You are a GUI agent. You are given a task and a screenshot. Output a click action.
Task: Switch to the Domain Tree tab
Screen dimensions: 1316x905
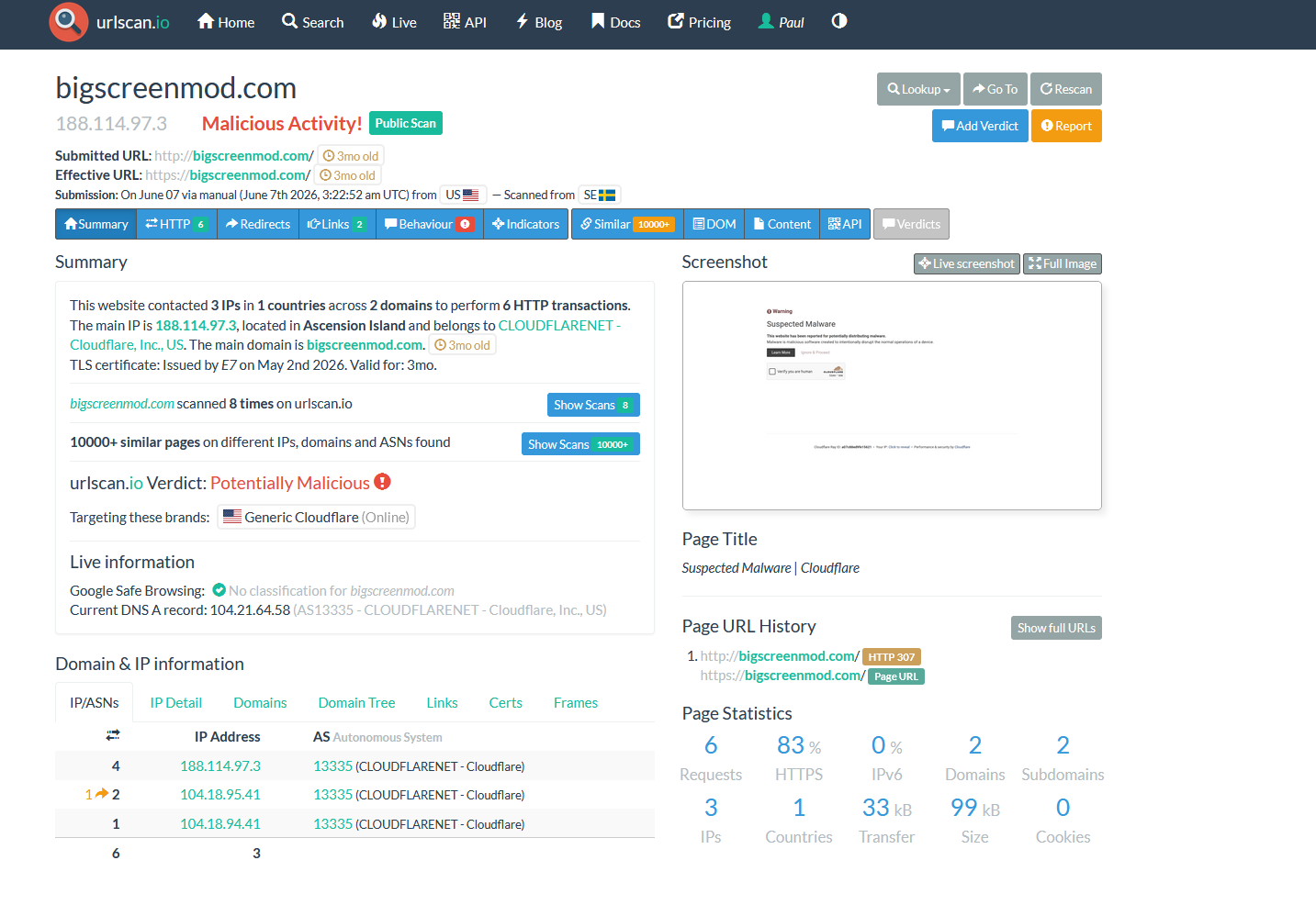[356, 703]
